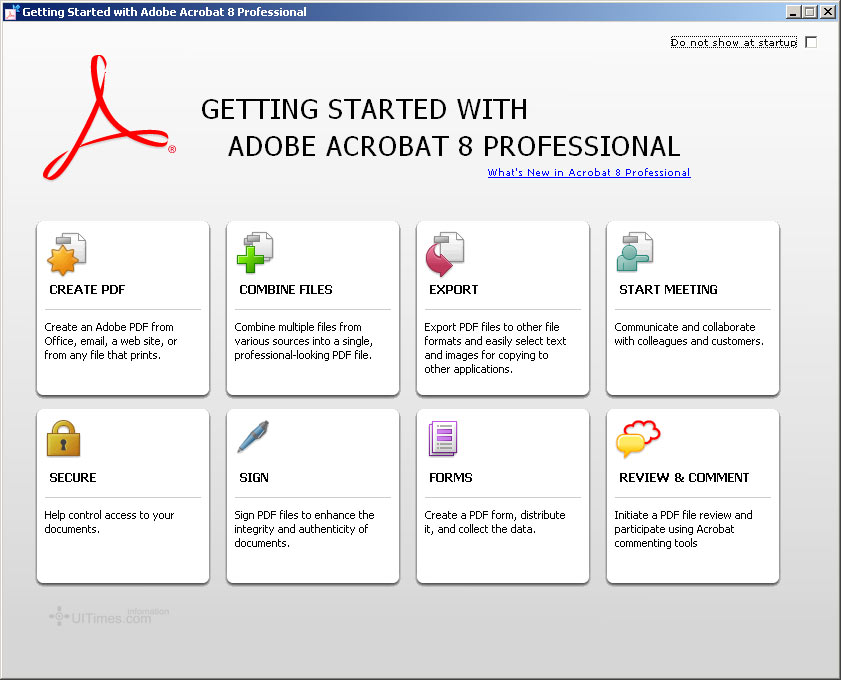Click the 'Combine multiple files from various sources' description
The image size is (841, 680).
pos(304,341)
